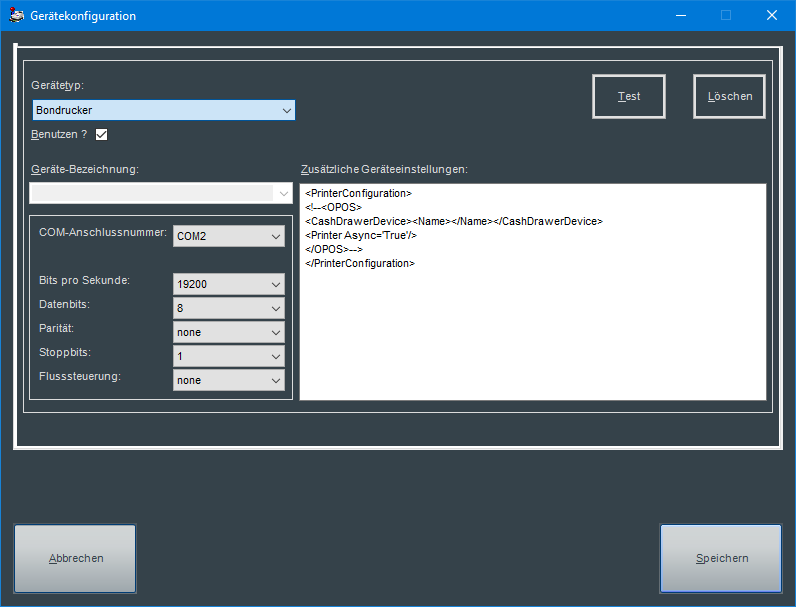796x607 pixels.
Task: Open the Gerätetyp dropdown showing Bondrucker
Action: click(163, 110)
